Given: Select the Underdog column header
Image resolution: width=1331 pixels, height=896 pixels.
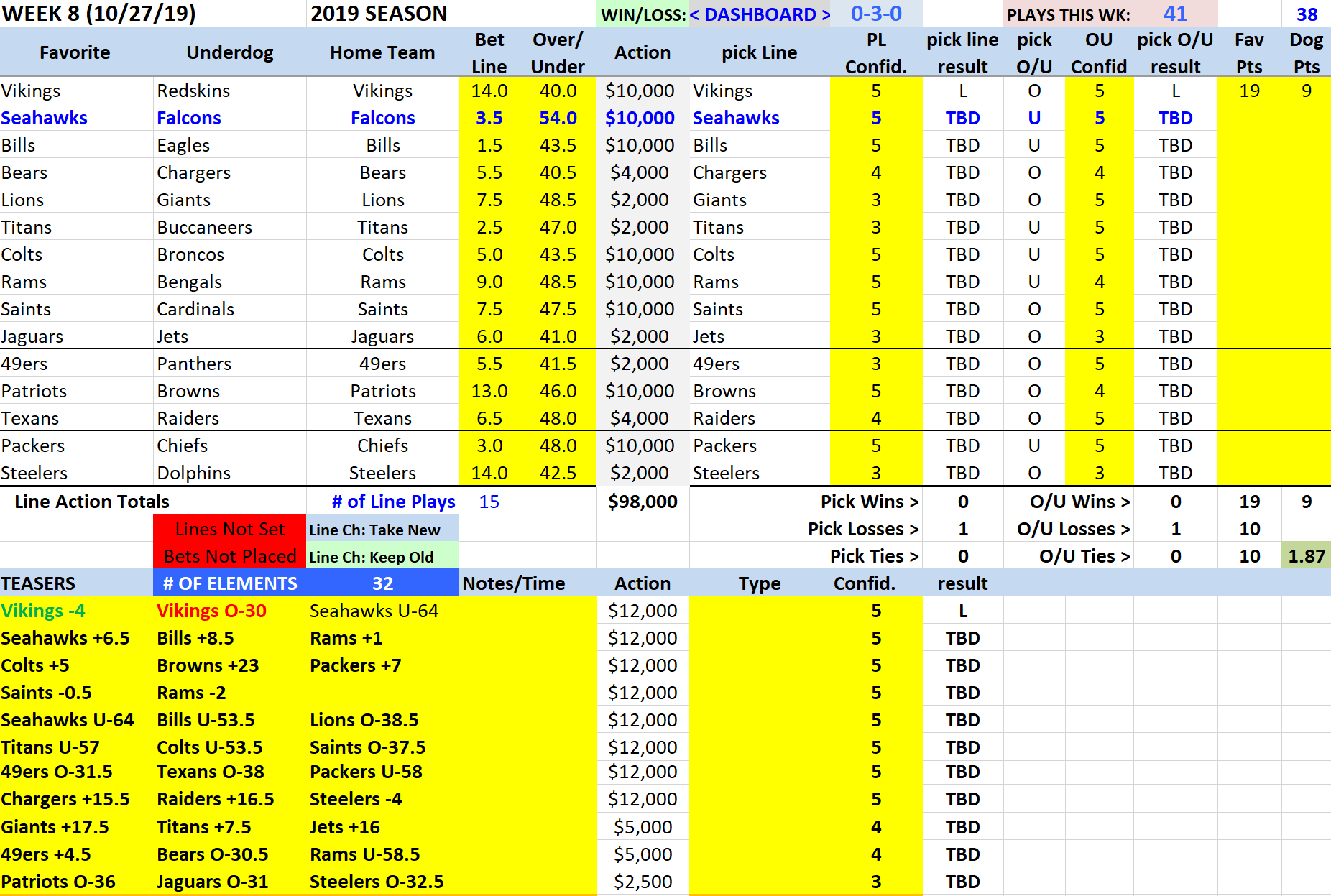Looking at the screenshot, I should tap(229, 52).
